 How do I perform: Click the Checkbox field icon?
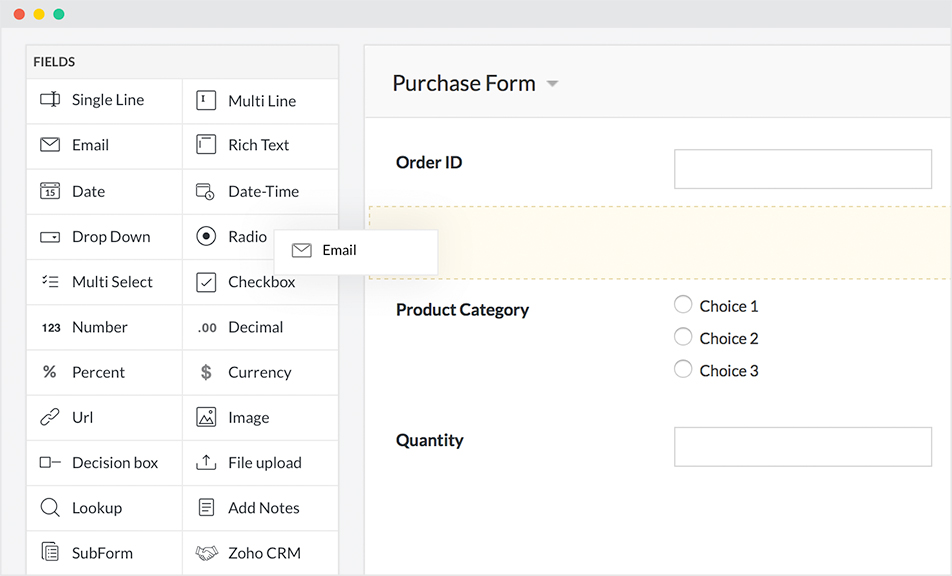(206, 282)
